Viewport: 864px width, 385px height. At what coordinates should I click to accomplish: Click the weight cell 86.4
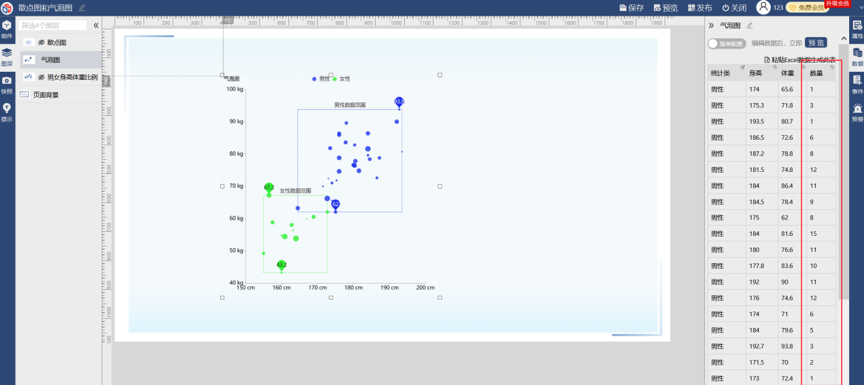(791, 186)
